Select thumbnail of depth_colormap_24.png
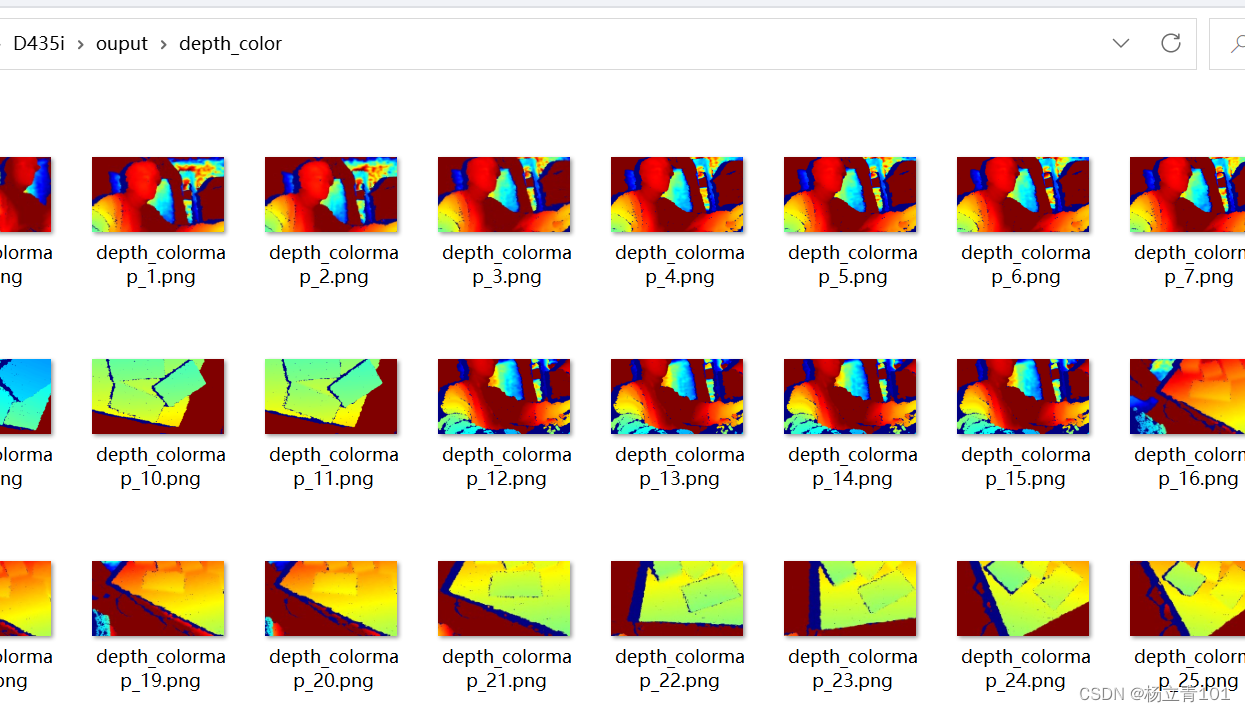The height and width of the screenshot is (712, 1245). 1023,599
